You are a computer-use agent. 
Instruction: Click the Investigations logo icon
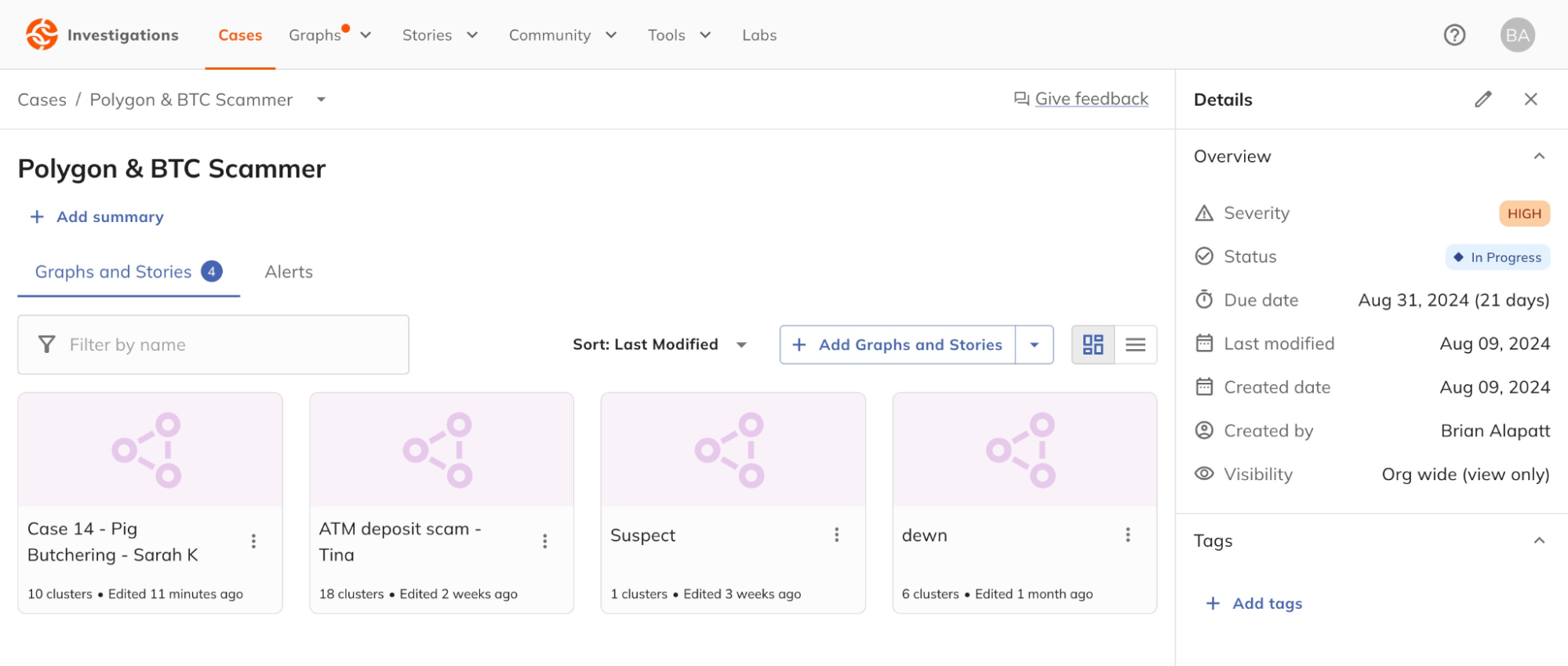(42, 35)
